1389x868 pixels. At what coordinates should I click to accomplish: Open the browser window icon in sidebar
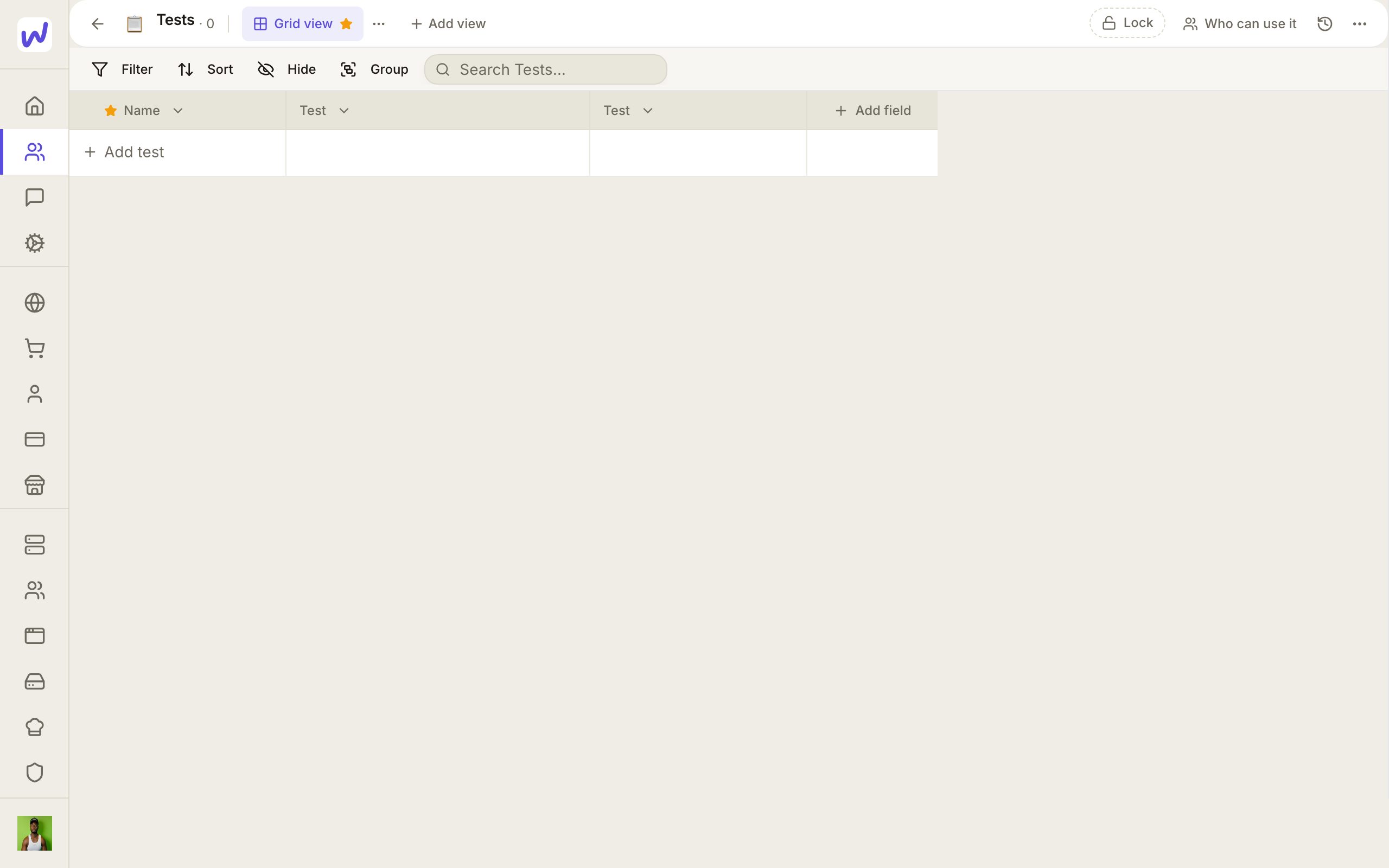click(x=34, y=635)
